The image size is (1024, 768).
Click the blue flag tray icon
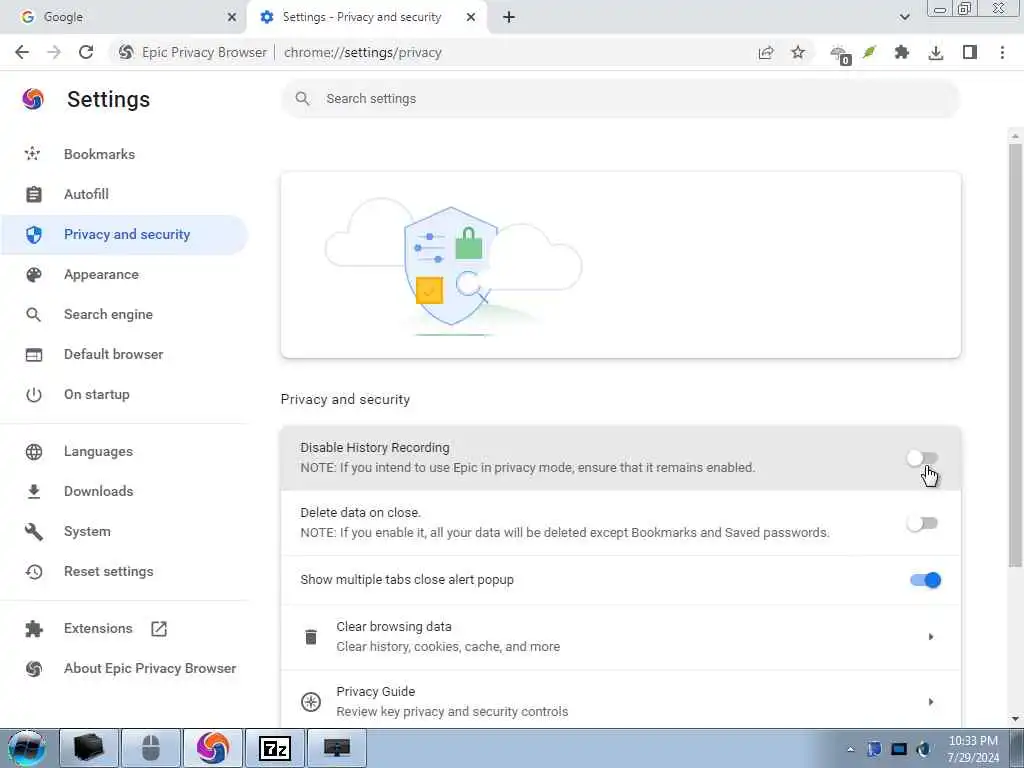874,749
